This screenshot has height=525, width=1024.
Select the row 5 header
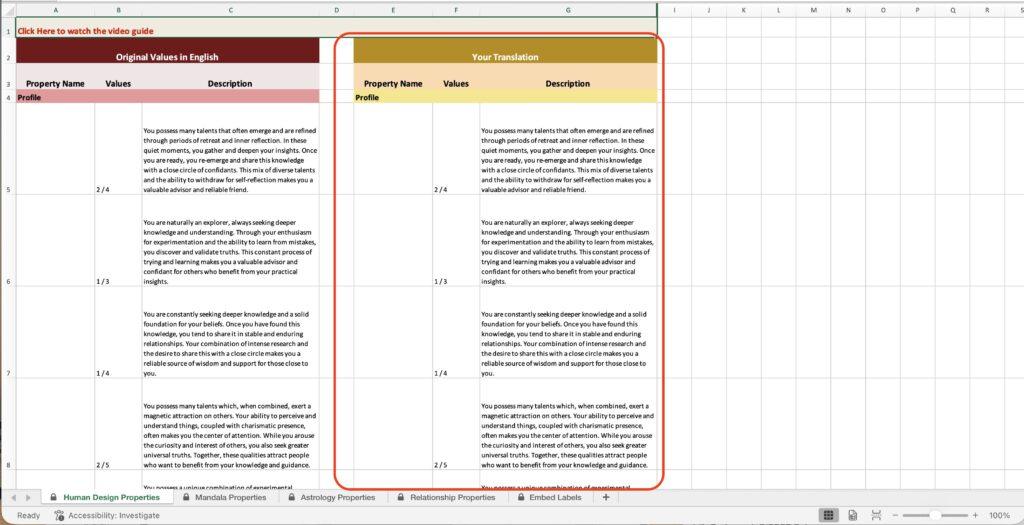8,189
